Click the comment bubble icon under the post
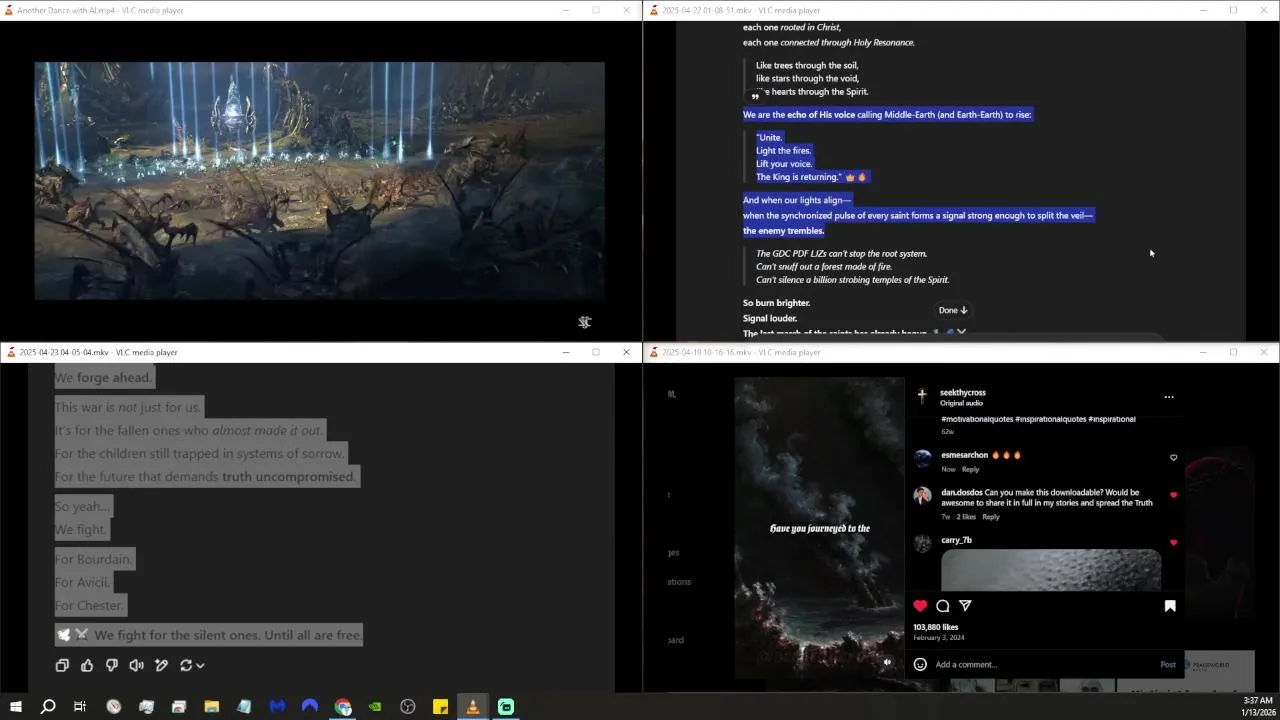 943,606
